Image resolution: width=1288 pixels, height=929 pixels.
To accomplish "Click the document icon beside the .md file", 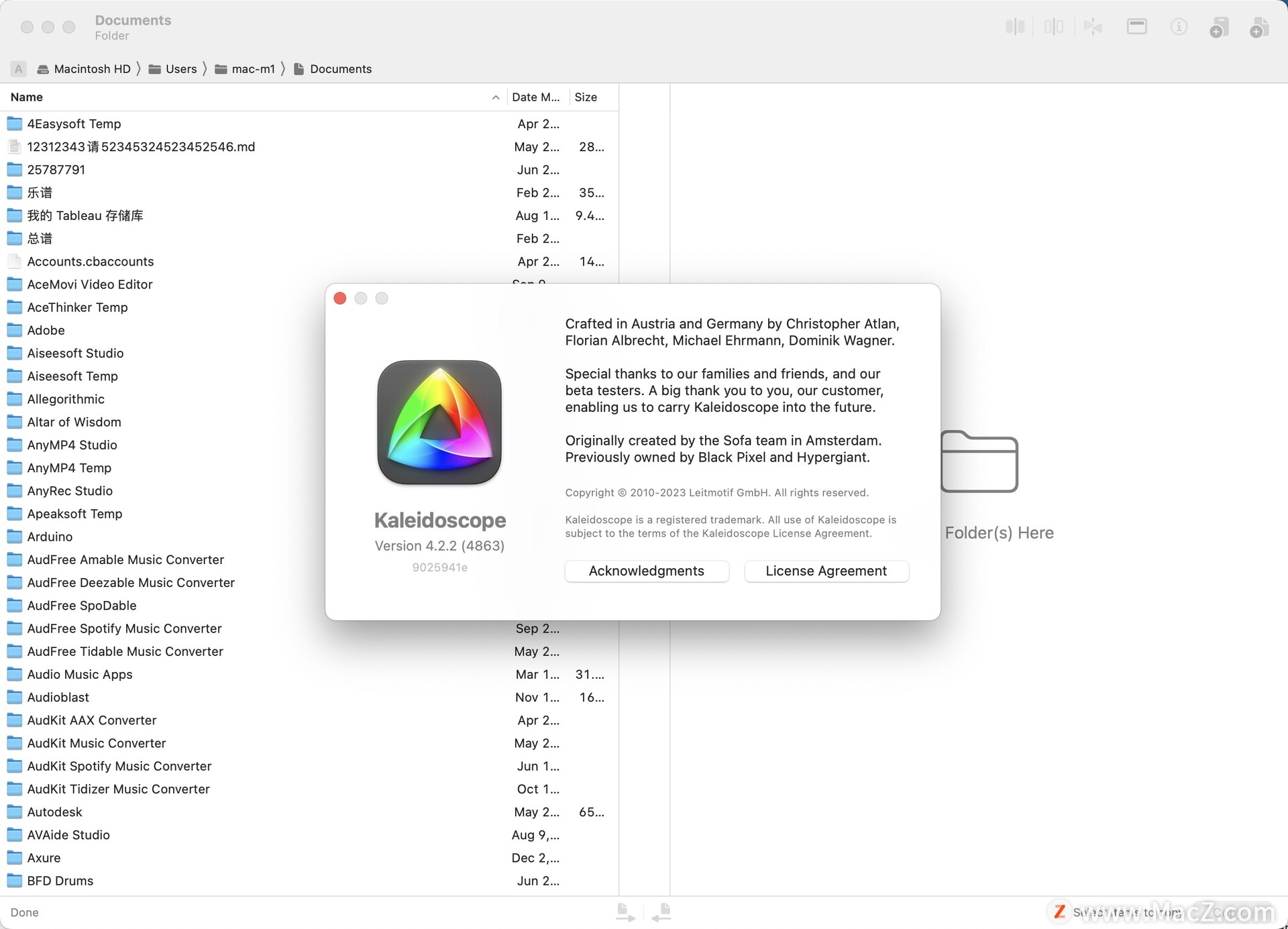I will (x=15, y=146).
